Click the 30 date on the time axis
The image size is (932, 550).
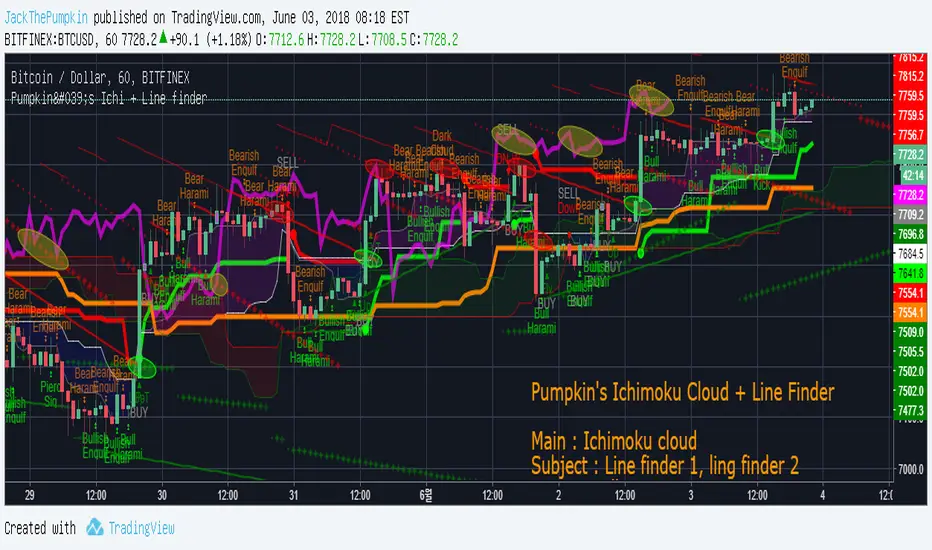pos(162,495)
